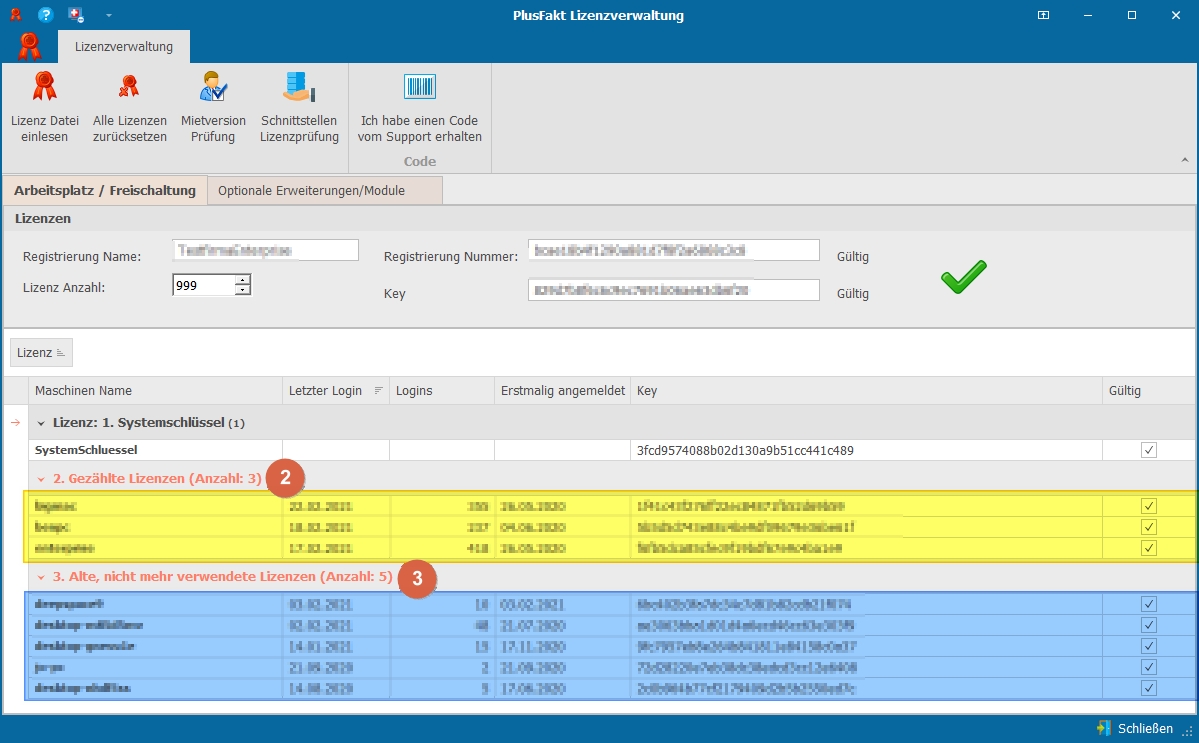The width and height of the screenshot is (1199, 743).
Task: Click the sort/filter icon in Letzter Login header
Action: click(379, 391)
